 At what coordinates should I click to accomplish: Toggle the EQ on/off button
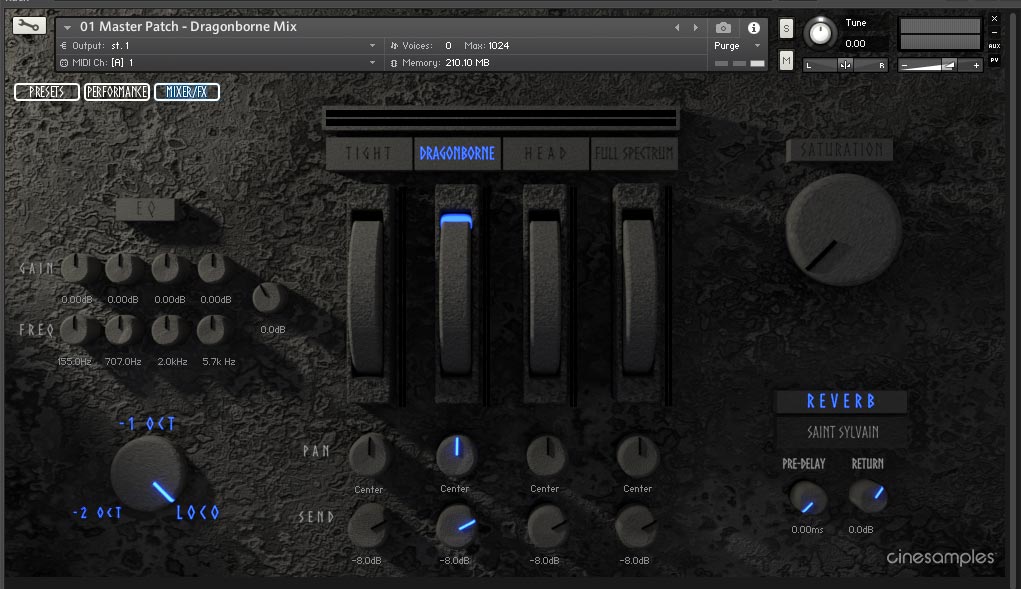pos(145,210)
